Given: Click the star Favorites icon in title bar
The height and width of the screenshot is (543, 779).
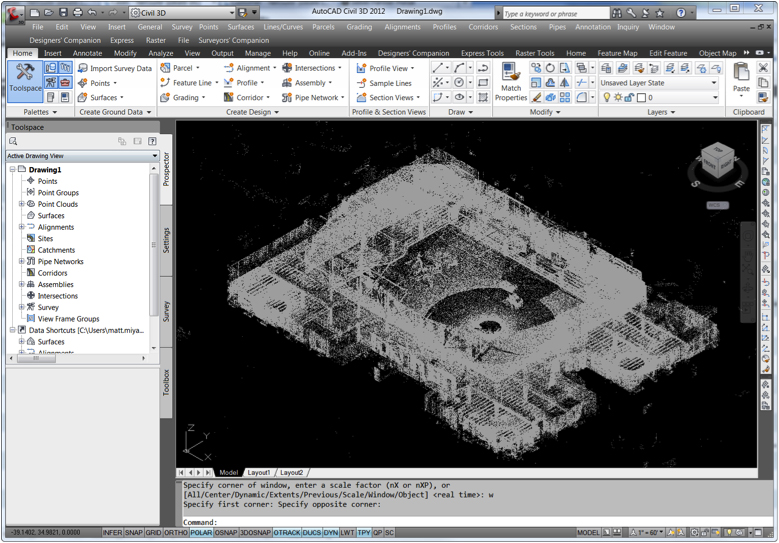Looking at the screenshot, I should point(659,13).
